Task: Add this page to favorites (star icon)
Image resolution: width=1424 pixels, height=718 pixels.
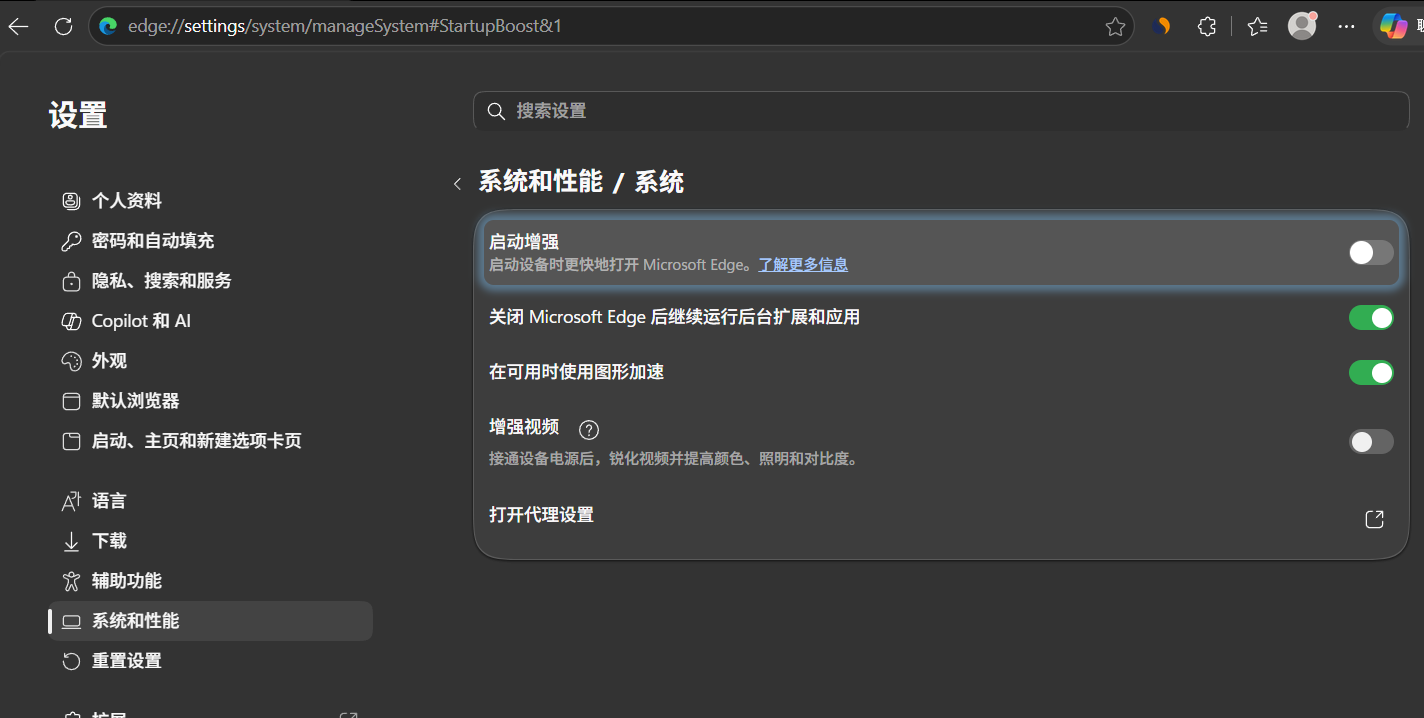Action: coord(1115,27)
